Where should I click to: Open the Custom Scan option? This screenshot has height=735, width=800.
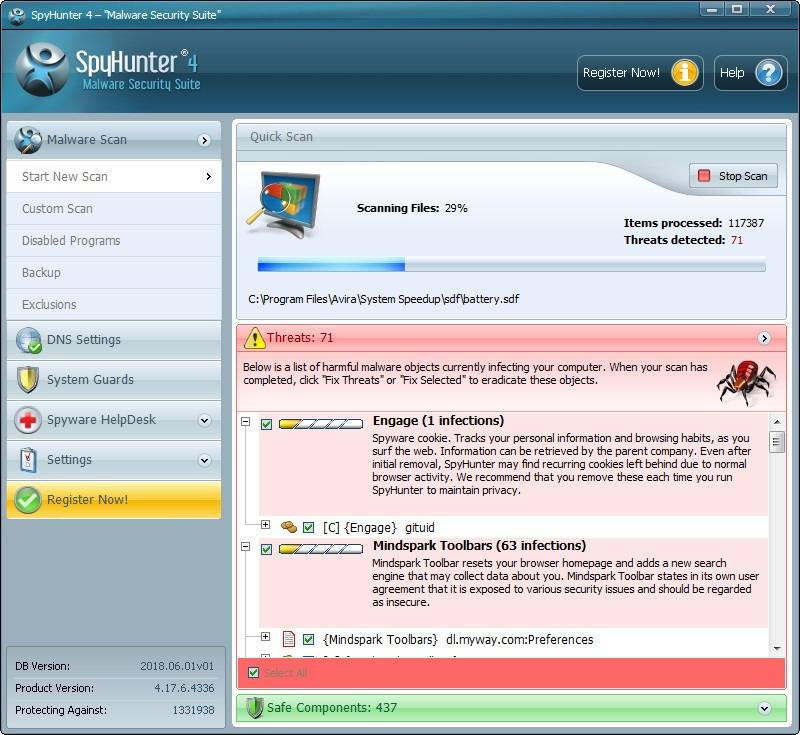[114, 209]
